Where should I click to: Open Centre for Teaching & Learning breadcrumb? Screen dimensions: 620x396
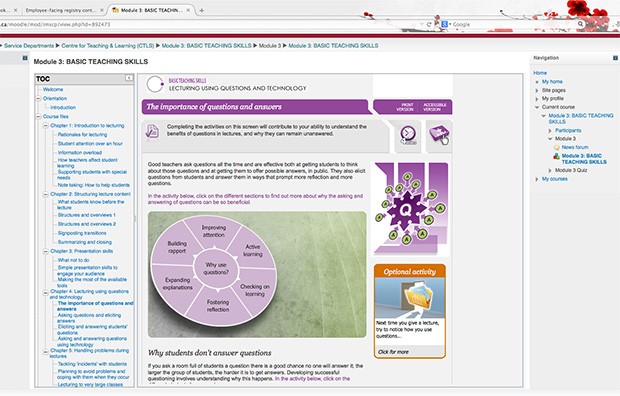(108, 45)
